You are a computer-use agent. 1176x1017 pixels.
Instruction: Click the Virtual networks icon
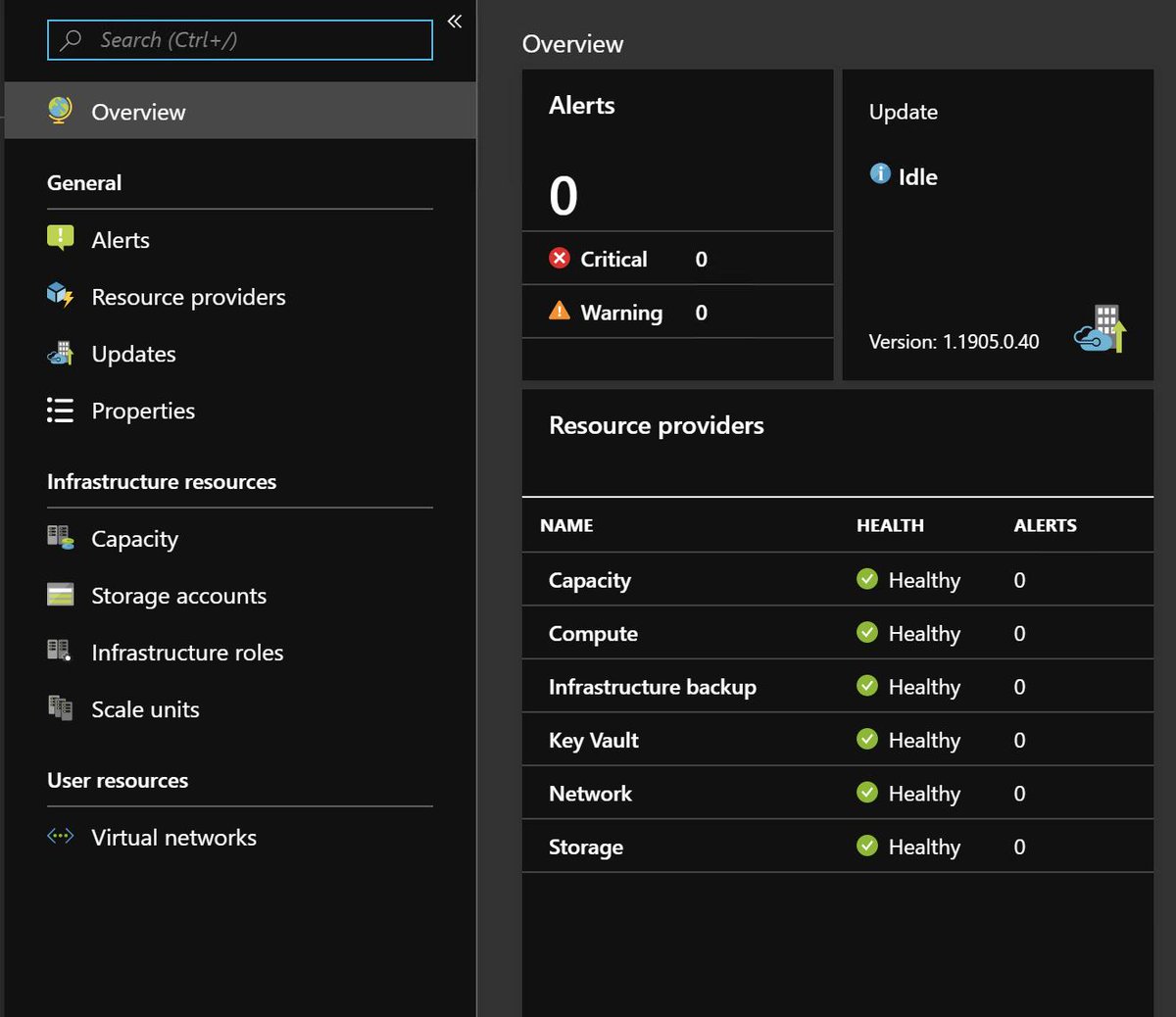60,836
